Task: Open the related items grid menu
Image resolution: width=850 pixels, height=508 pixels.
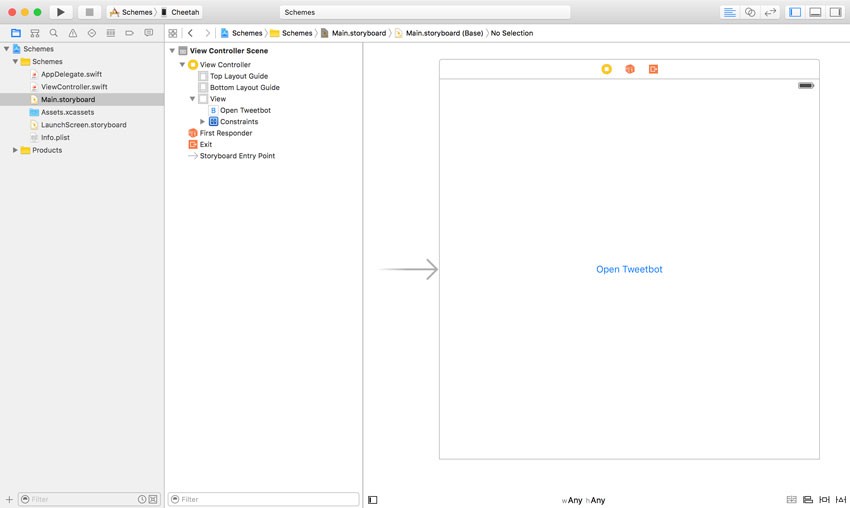Action: tap(173, 33)
